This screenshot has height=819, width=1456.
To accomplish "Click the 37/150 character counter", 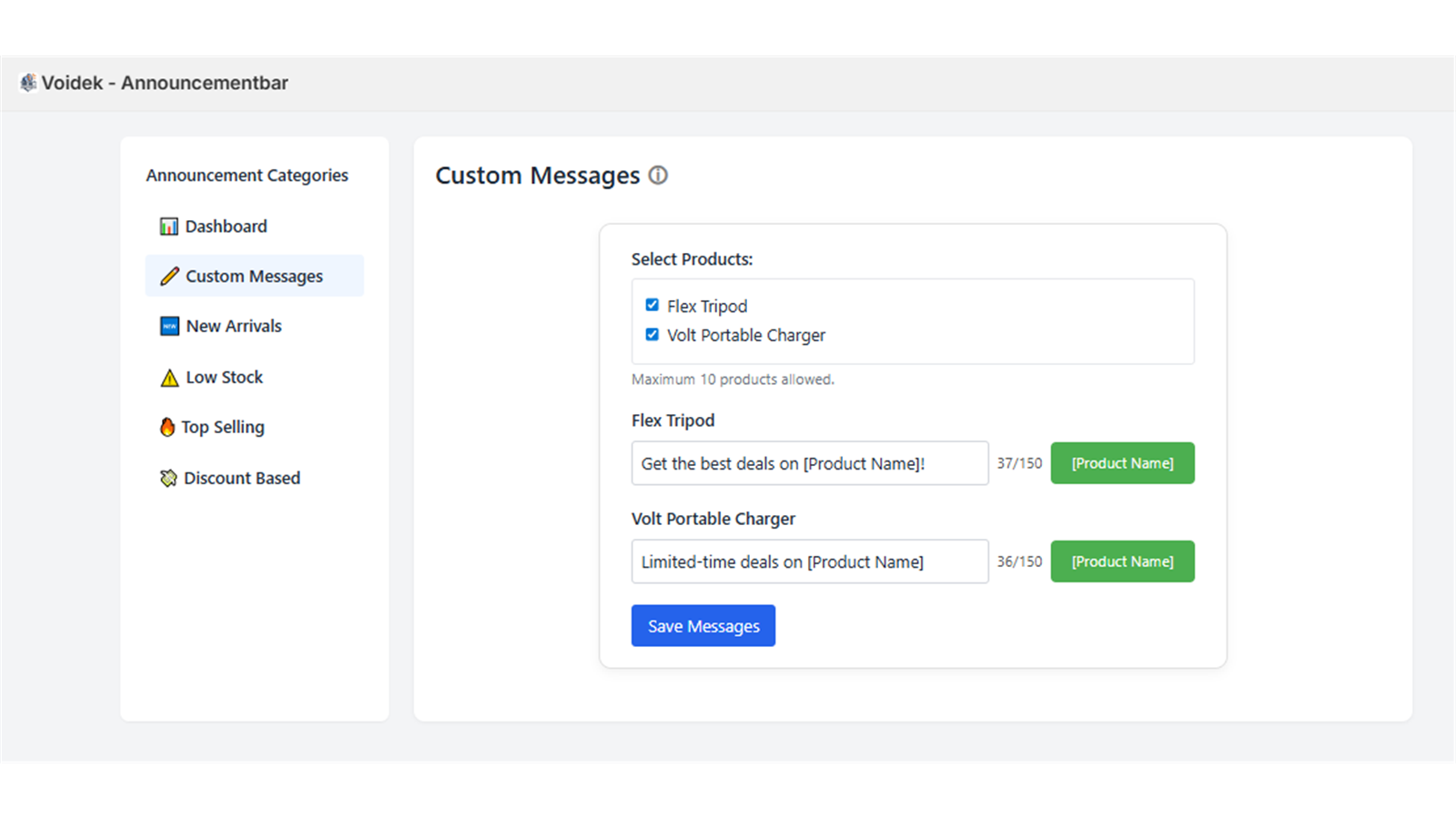I will [x=1019, y=462].
